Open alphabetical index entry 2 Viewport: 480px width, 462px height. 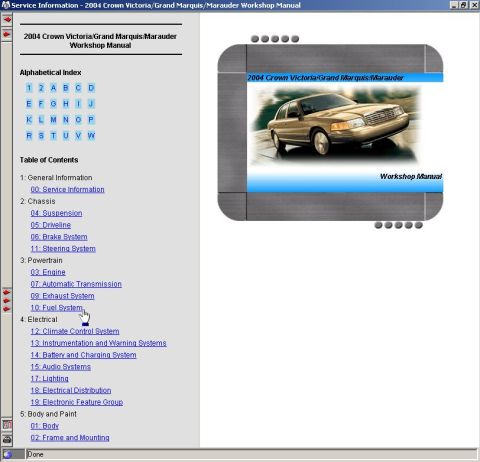[41, 88]
